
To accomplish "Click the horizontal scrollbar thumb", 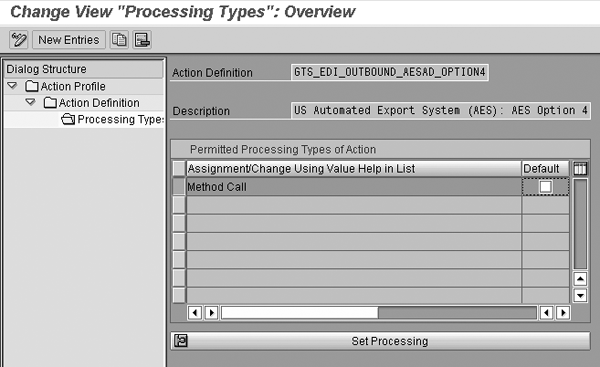I will click(300, 313).
